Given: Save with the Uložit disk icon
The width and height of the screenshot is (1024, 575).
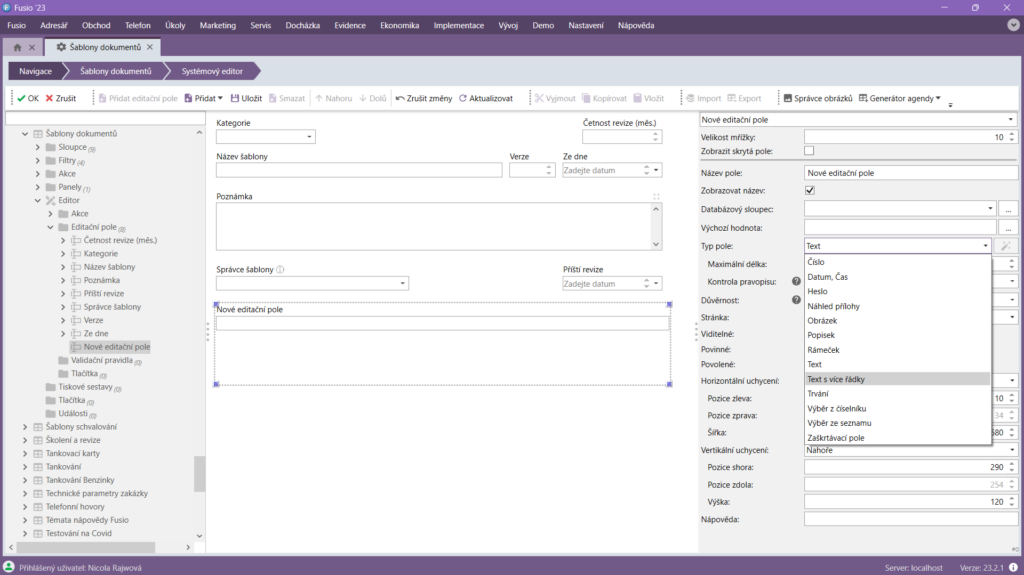Looking at the screenshot, I should 235,99.
